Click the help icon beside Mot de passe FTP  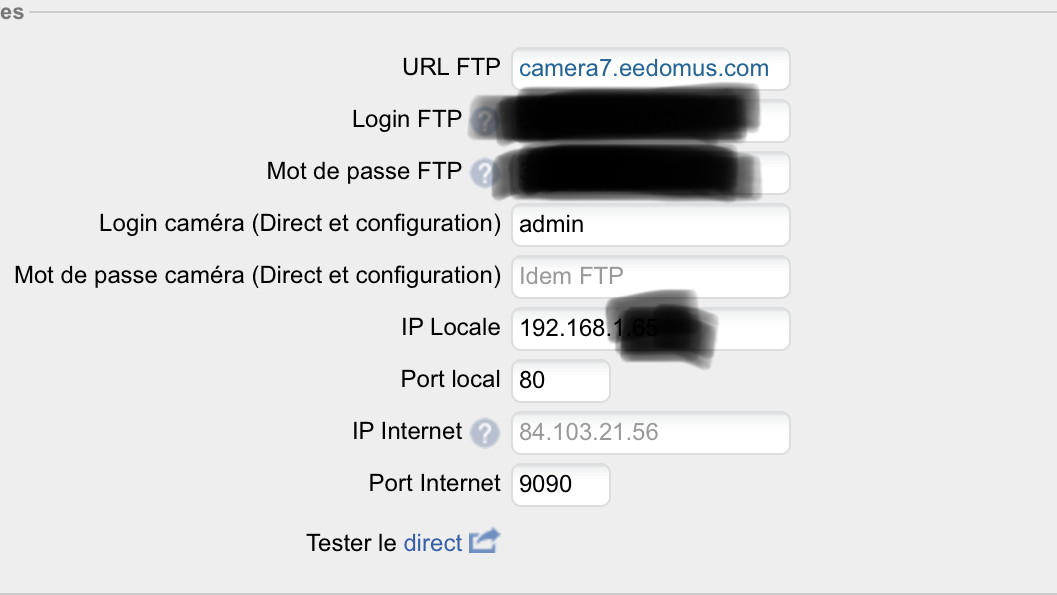[484, 173]
